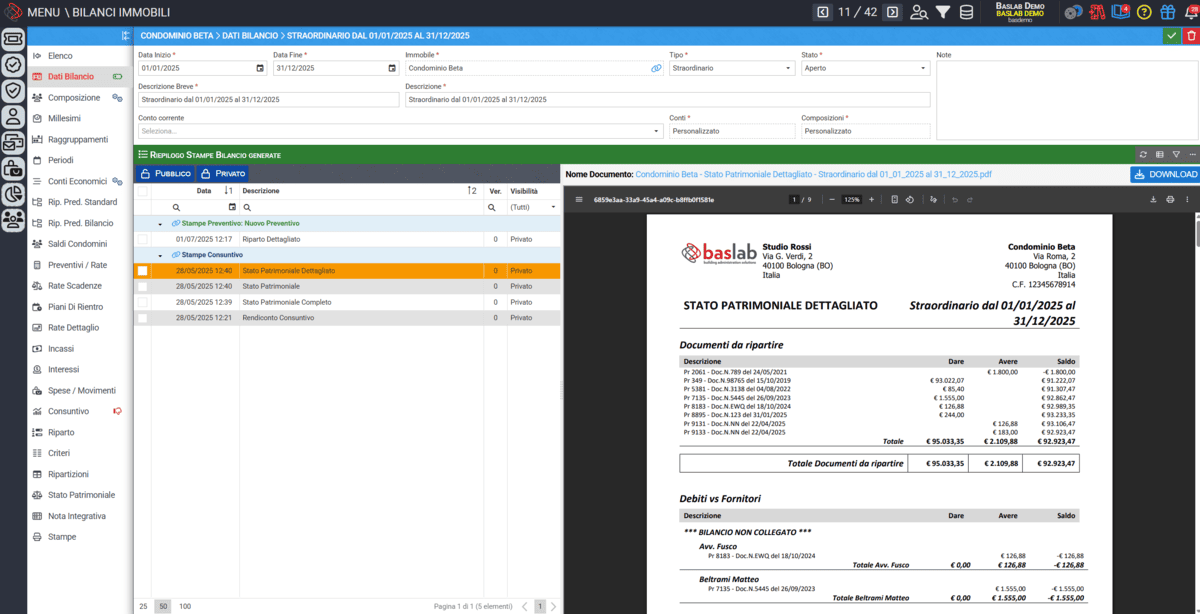This screenshot has height=614, width=1200.
Task: Confirm with the green checkmark icon
Action: point(1171,35)
